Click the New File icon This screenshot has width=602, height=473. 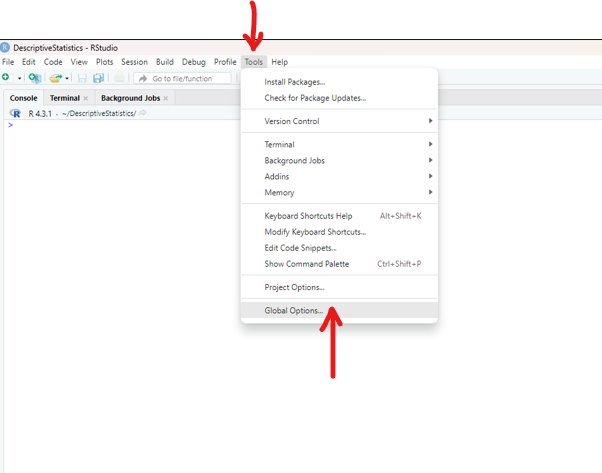pyautogui.click(x=6, y=78)
